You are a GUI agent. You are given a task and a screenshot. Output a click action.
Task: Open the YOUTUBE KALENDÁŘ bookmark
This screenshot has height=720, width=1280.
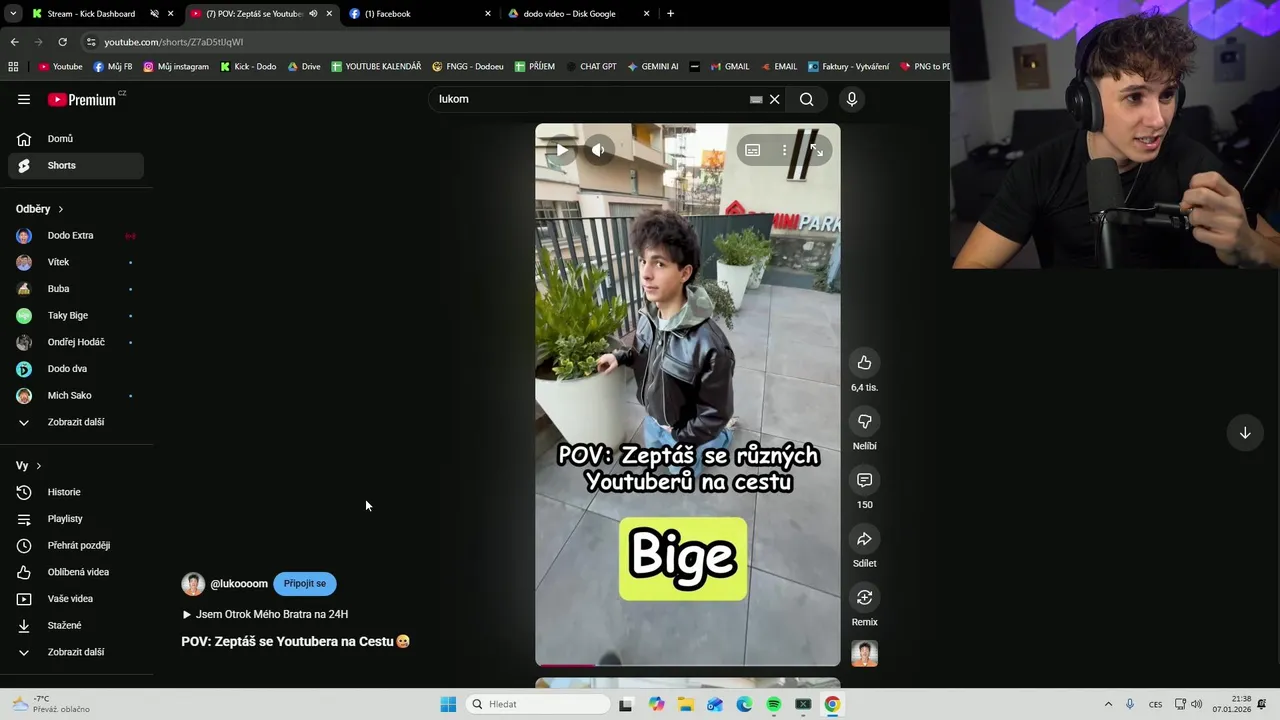(x=376, y=67)
